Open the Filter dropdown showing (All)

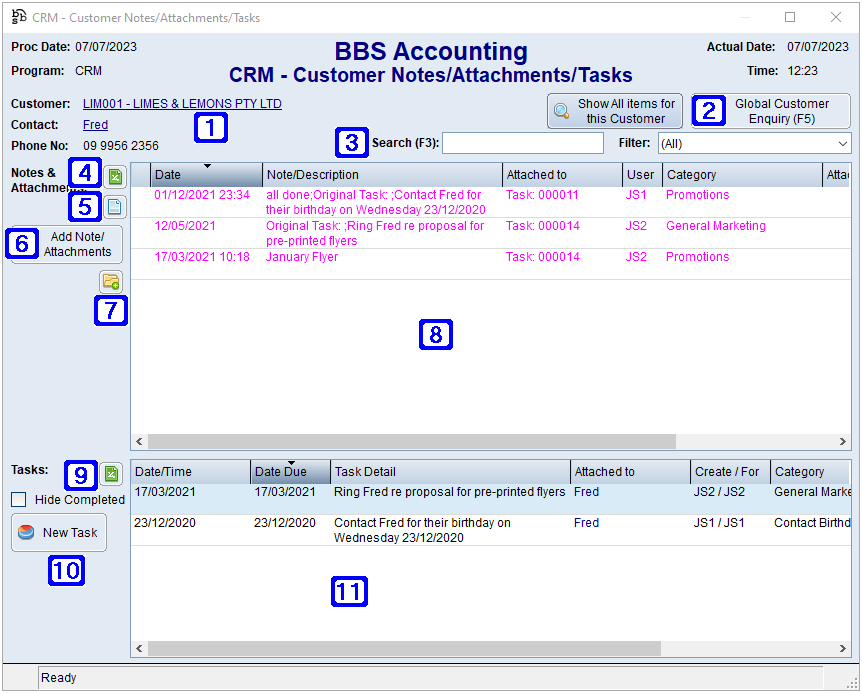[x=755, y=143]
